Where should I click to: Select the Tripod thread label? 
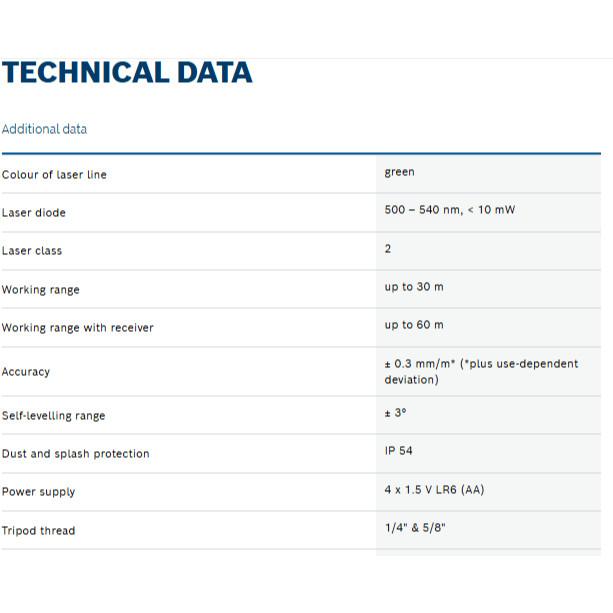pyautogui.click(x=39, y=531)
